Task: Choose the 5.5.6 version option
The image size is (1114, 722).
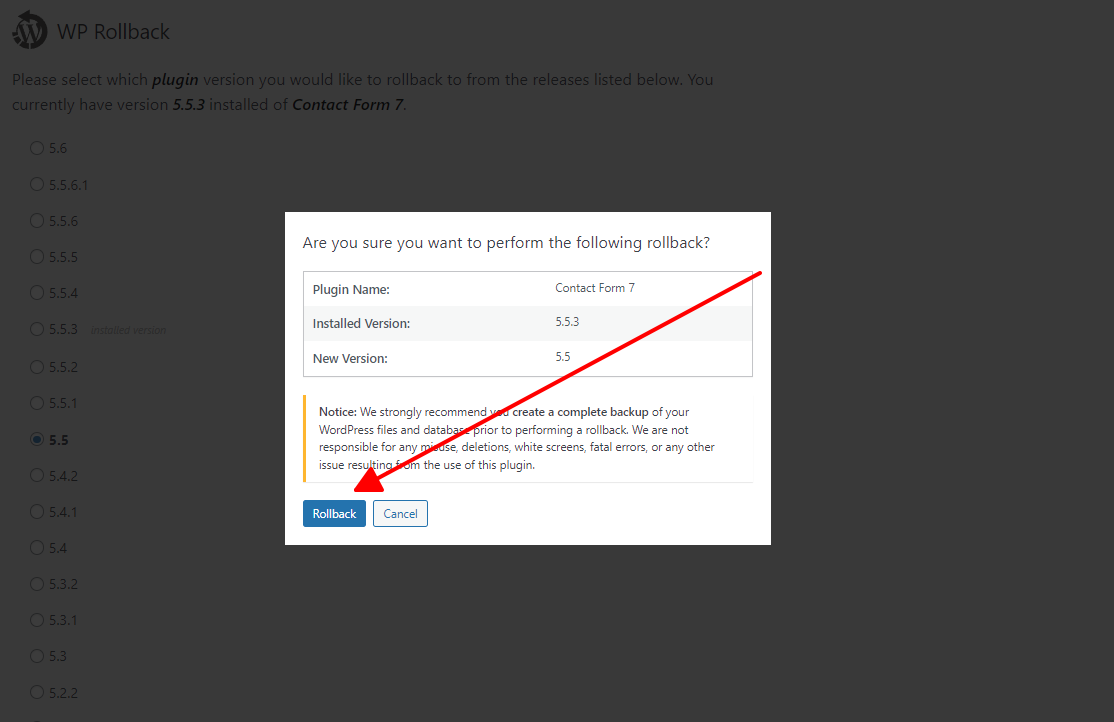Action: 37,220
